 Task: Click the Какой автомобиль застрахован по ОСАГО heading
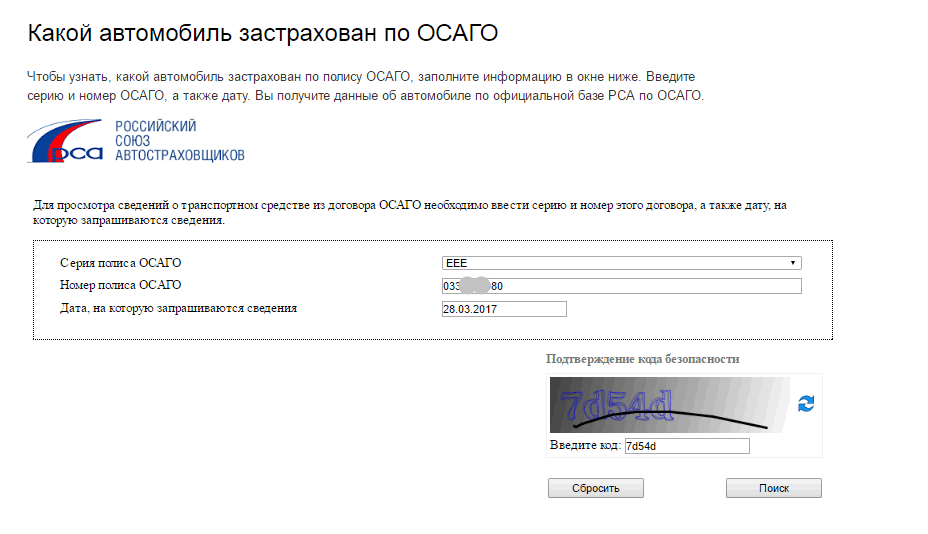point(263,33)
